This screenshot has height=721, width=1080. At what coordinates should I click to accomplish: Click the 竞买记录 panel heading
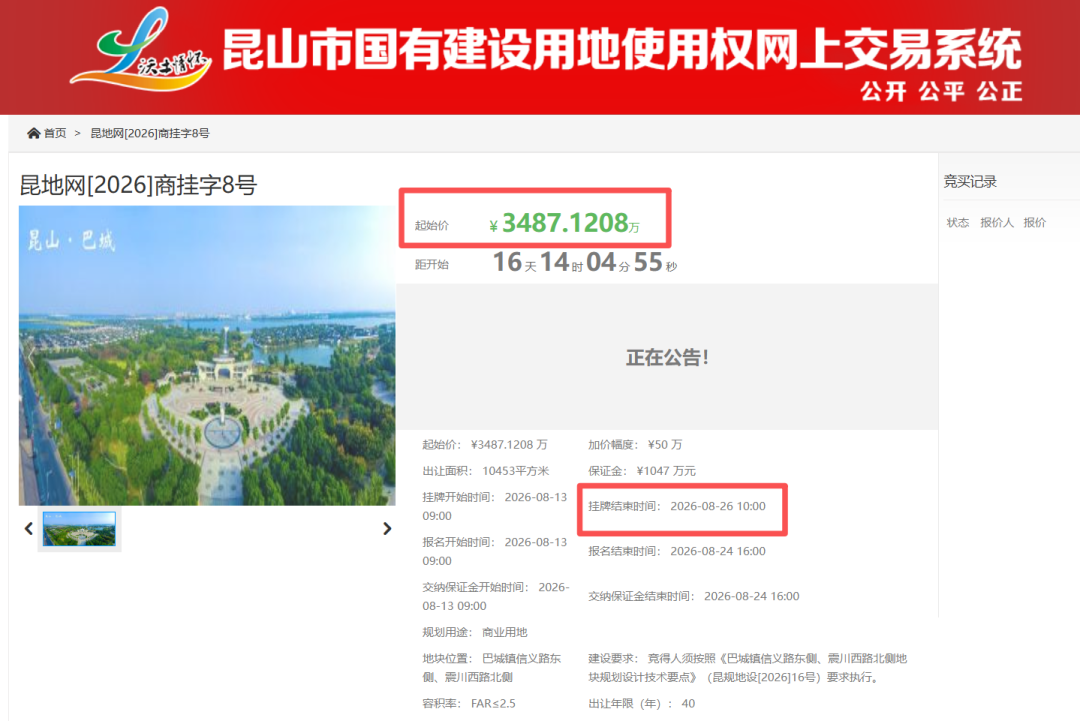(x=970, y=182)
